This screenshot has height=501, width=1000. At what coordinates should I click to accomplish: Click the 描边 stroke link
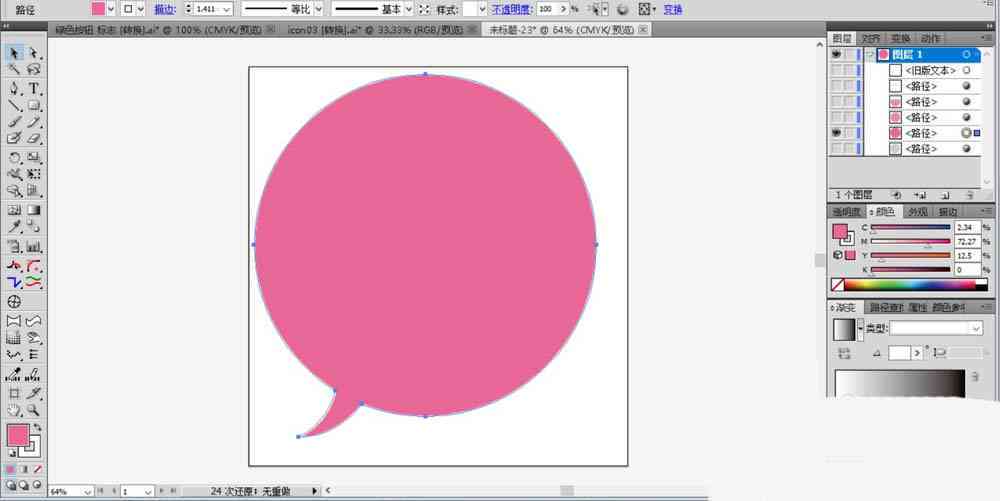(x=165, y=10)
